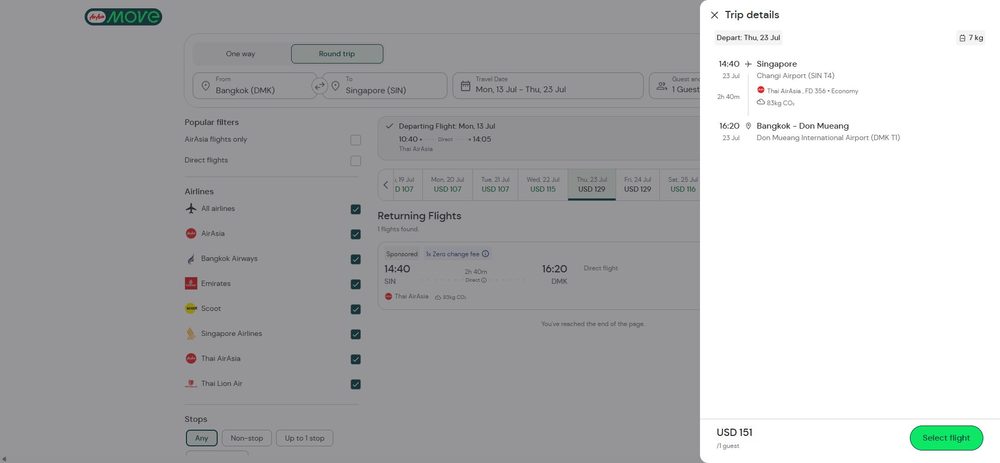Click the Scoot logo
This screenshot has width=1000, height=463.
[191, 309]
